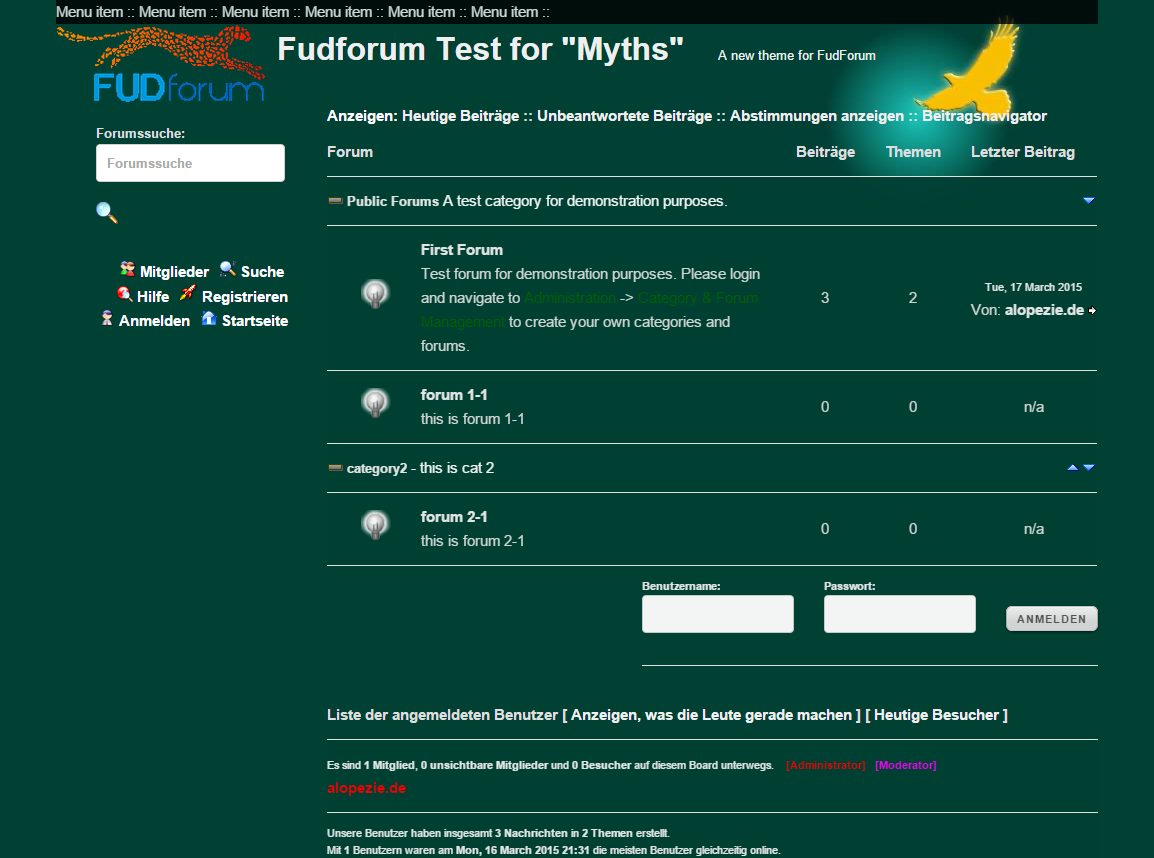This screenshot has height=858, width=1154.
Task: Click red alopezie.de username in online list
Action: tap(366, 788)
